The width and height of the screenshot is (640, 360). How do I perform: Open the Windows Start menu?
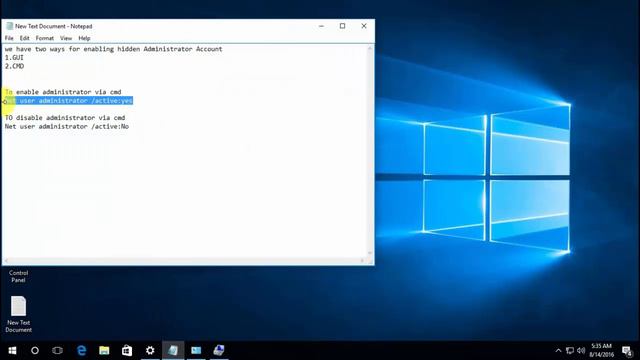coord(12,350)
